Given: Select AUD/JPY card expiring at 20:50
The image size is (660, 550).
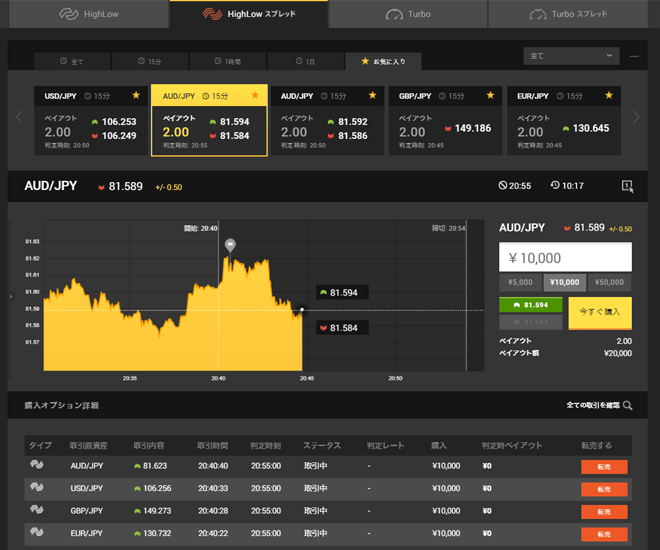Looking at the screenshot, I should (327, 121).
